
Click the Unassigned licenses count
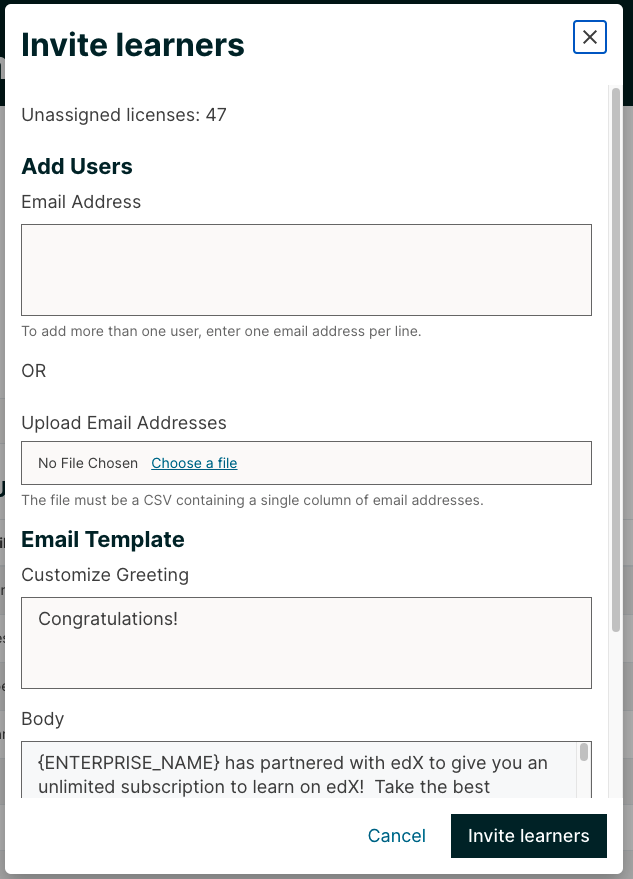(x=123, y=115)
